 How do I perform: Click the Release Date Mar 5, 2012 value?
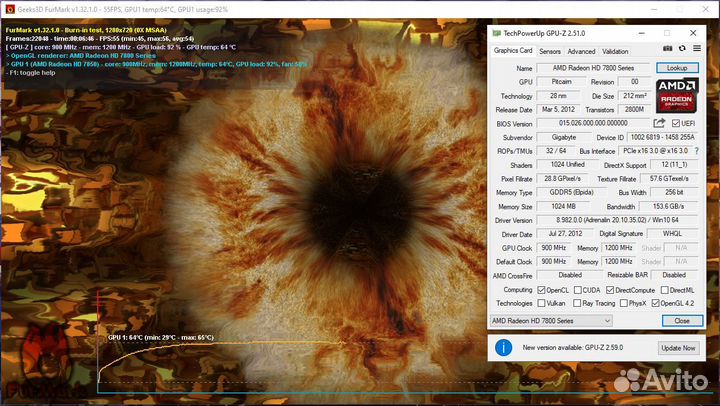(x=558, y=109)
